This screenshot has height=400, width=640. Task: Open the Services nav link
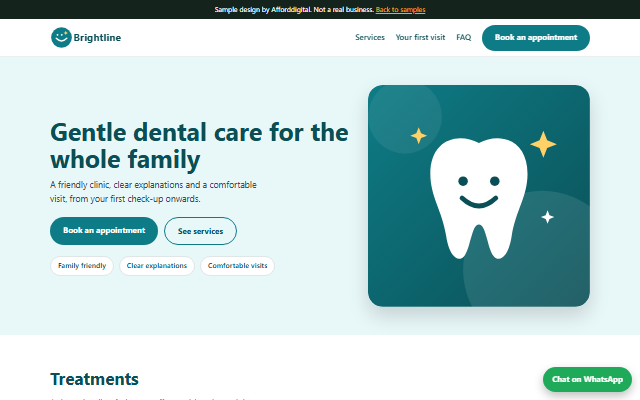pyautogui.click(x=370, y=37)
